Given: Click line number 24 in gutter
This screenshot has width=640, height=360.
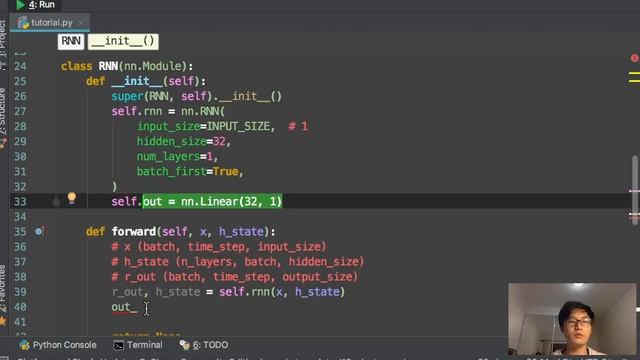Looking at the screenshot, I should click(x=20, y=66).
